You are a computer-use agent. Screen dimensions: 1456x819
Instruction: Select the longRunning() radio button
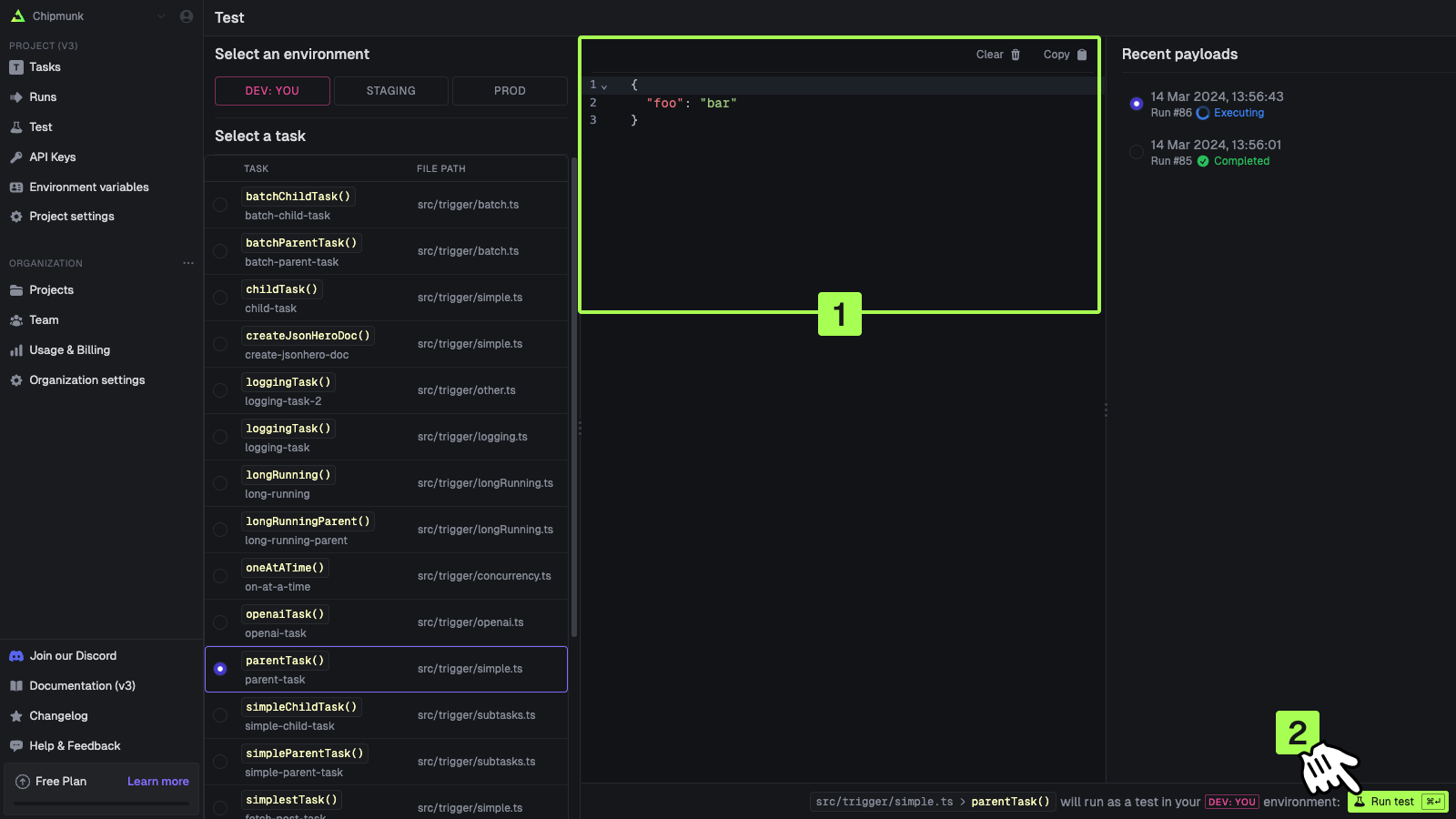tap(220, 483)
